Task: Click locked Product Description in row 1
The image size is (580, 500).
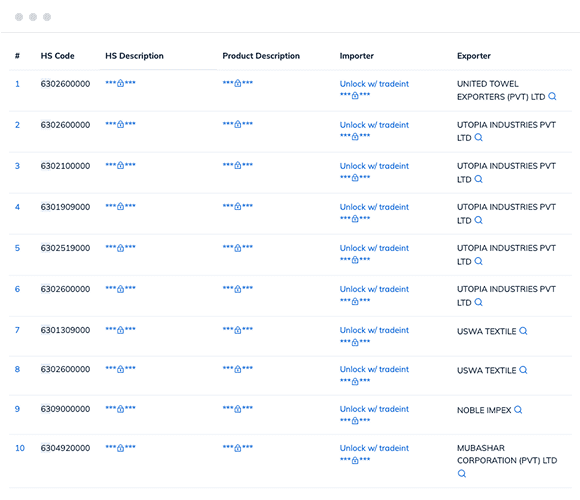Action: (237, 83)
